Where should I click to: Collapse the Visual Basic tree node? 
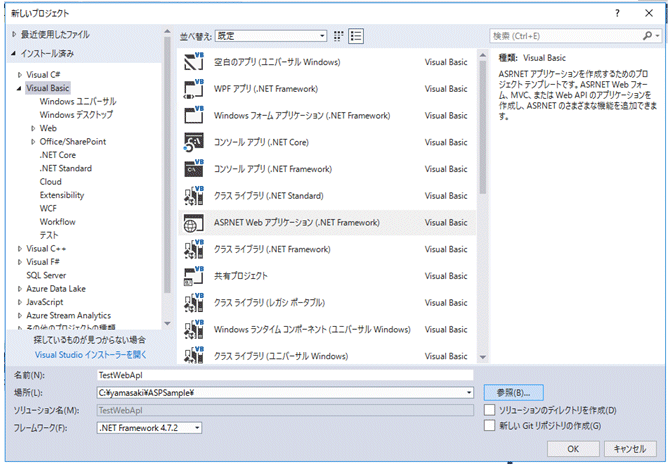click(20, 88)
